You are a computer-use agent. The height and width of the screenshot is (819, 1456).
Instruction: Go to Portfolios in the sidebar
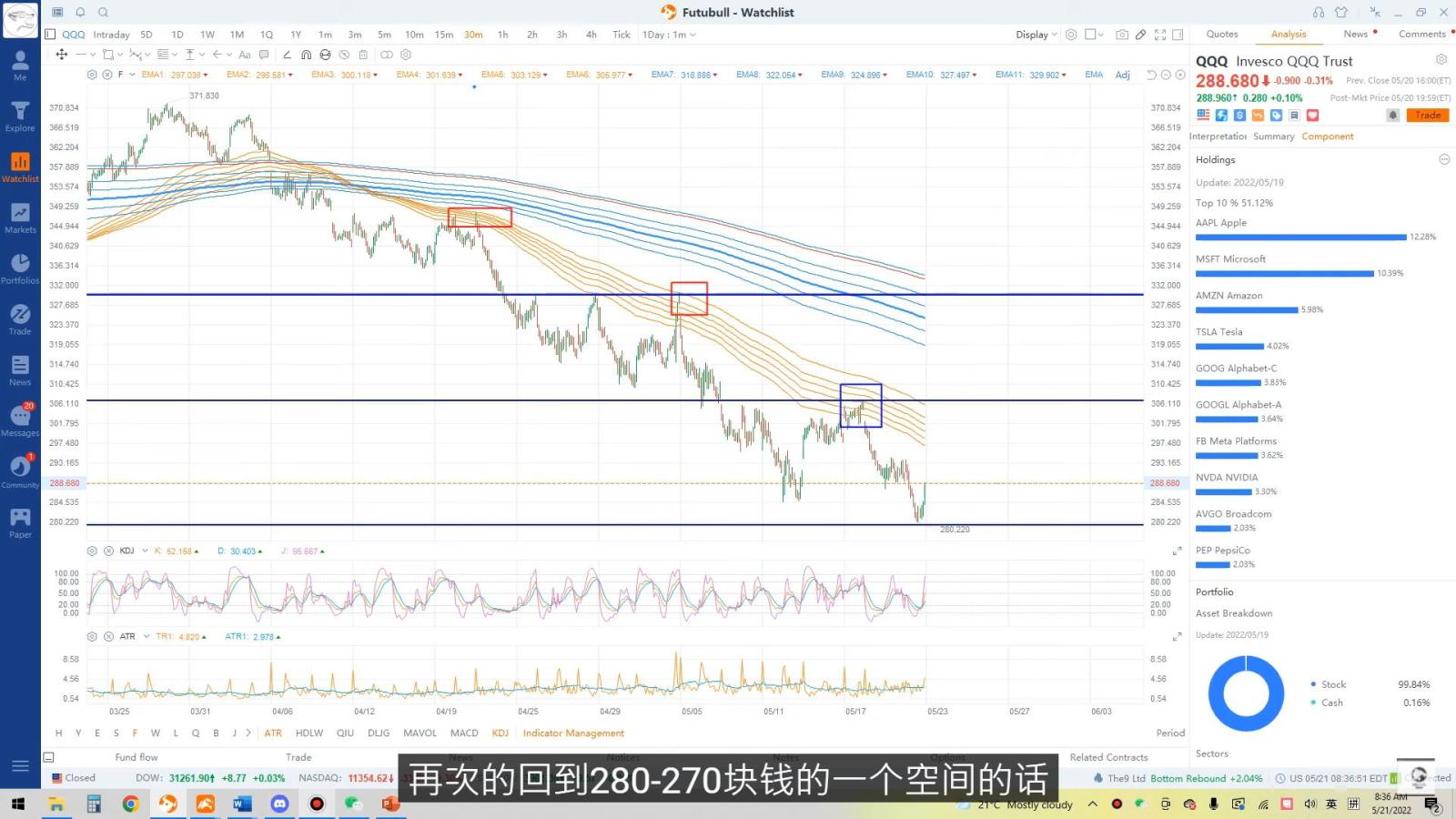click(20, 268)
